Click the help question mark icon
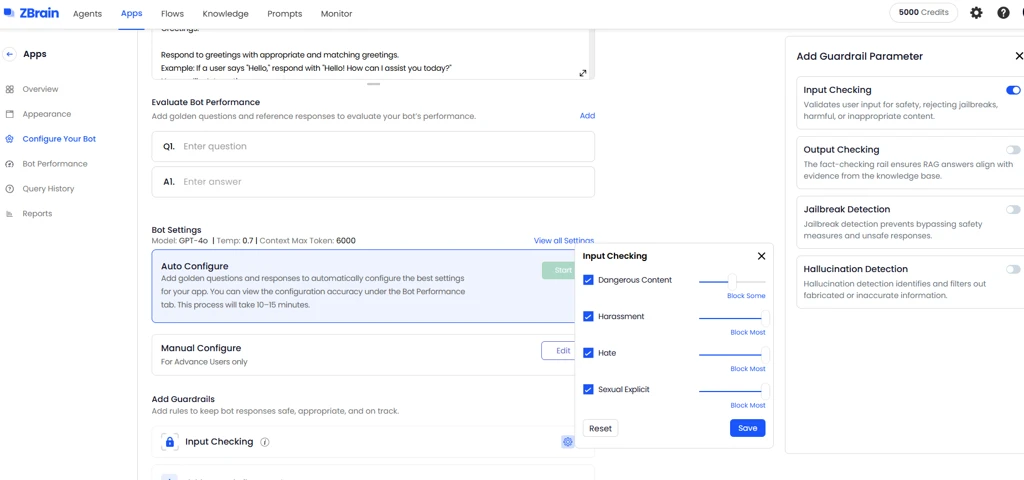 tap(1003, 13)
